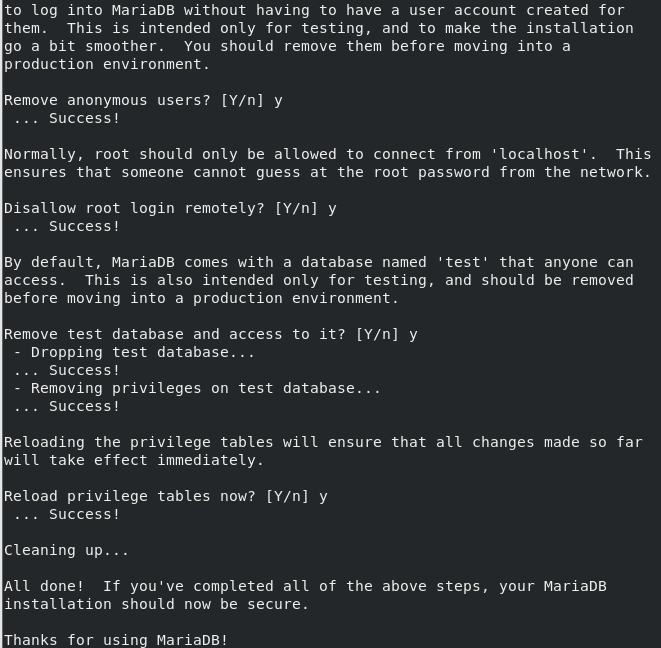Click the 'before moving into a production environment.' line

202,298
